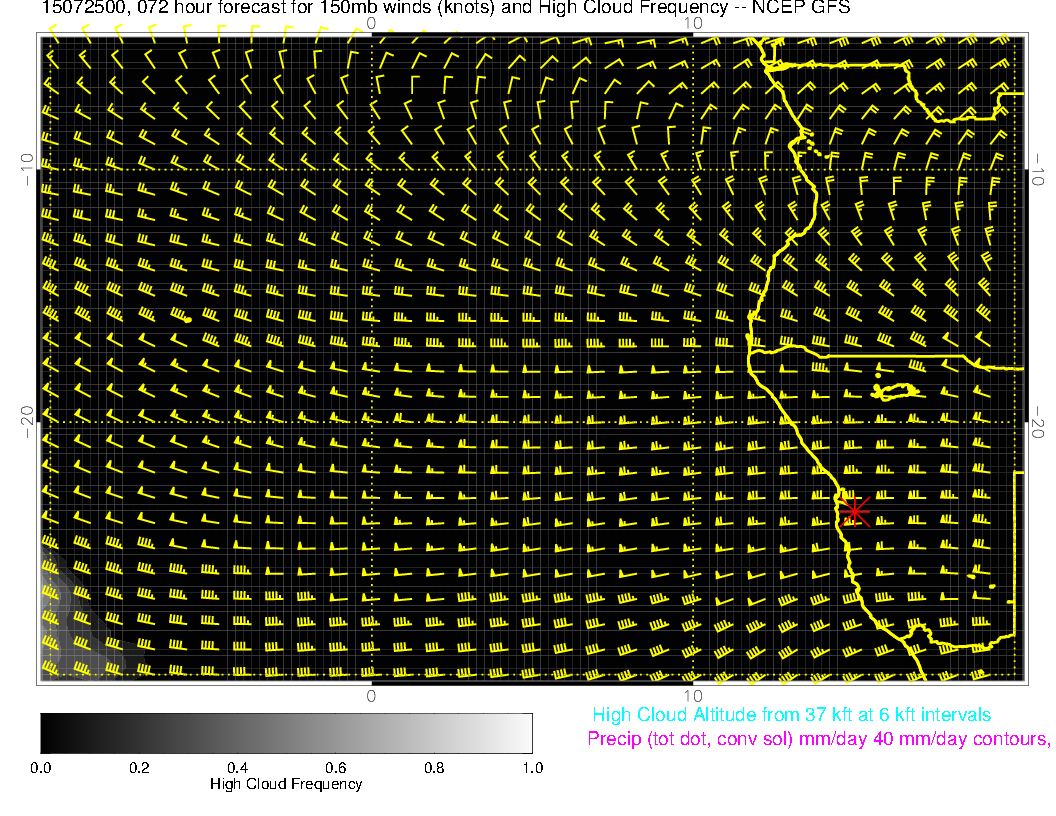Click the 0.8 colorbar tick label

[434, 767]
